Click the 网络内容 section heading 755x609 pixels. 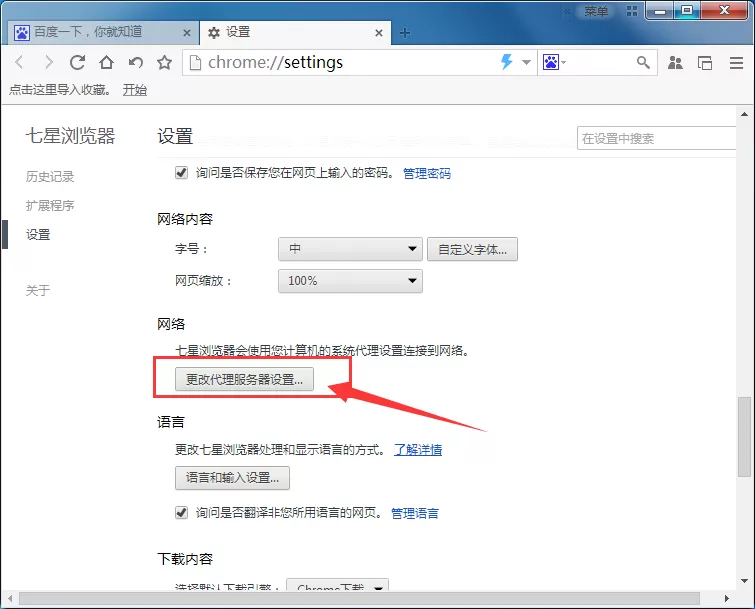185,219
